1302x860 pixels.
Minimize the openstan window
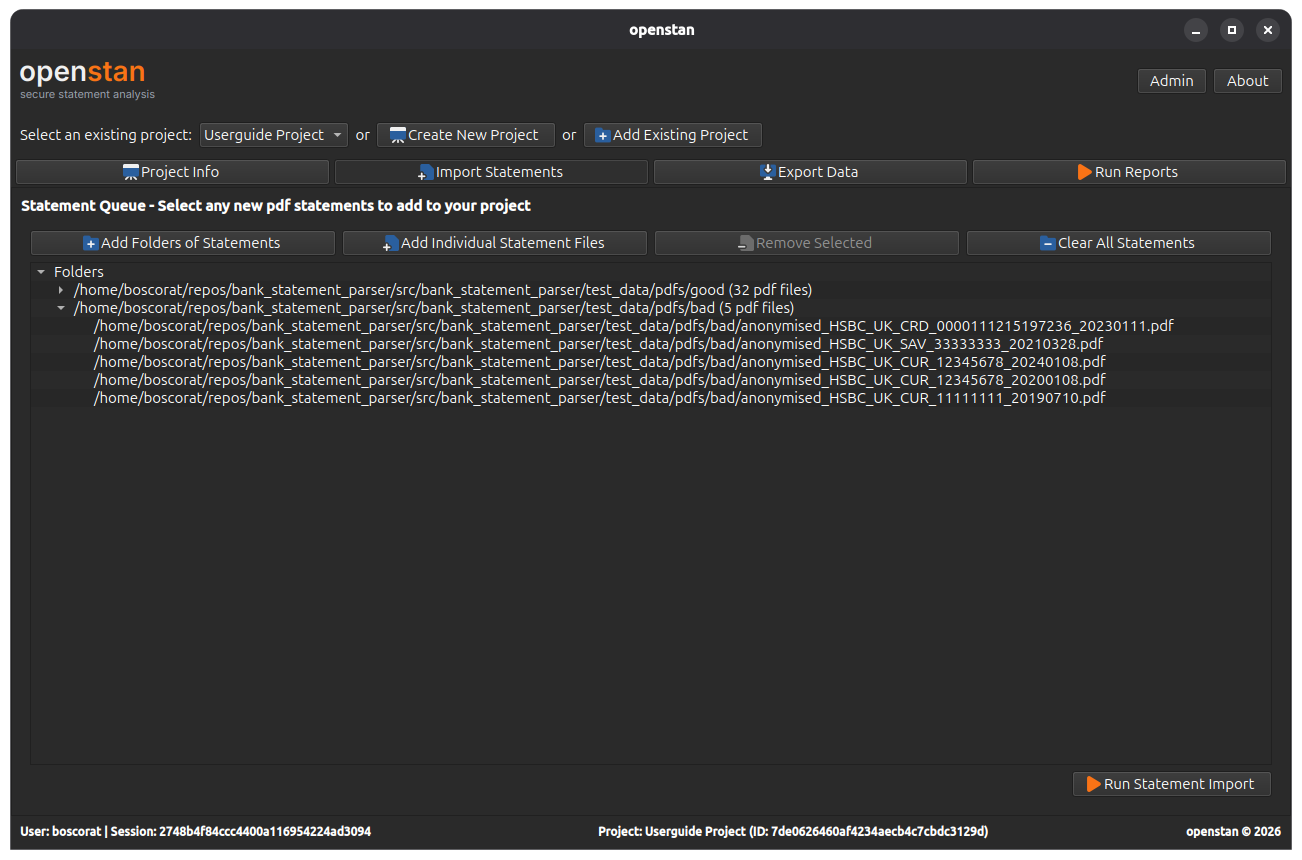pyautogui.click(x=1196, y=30)
